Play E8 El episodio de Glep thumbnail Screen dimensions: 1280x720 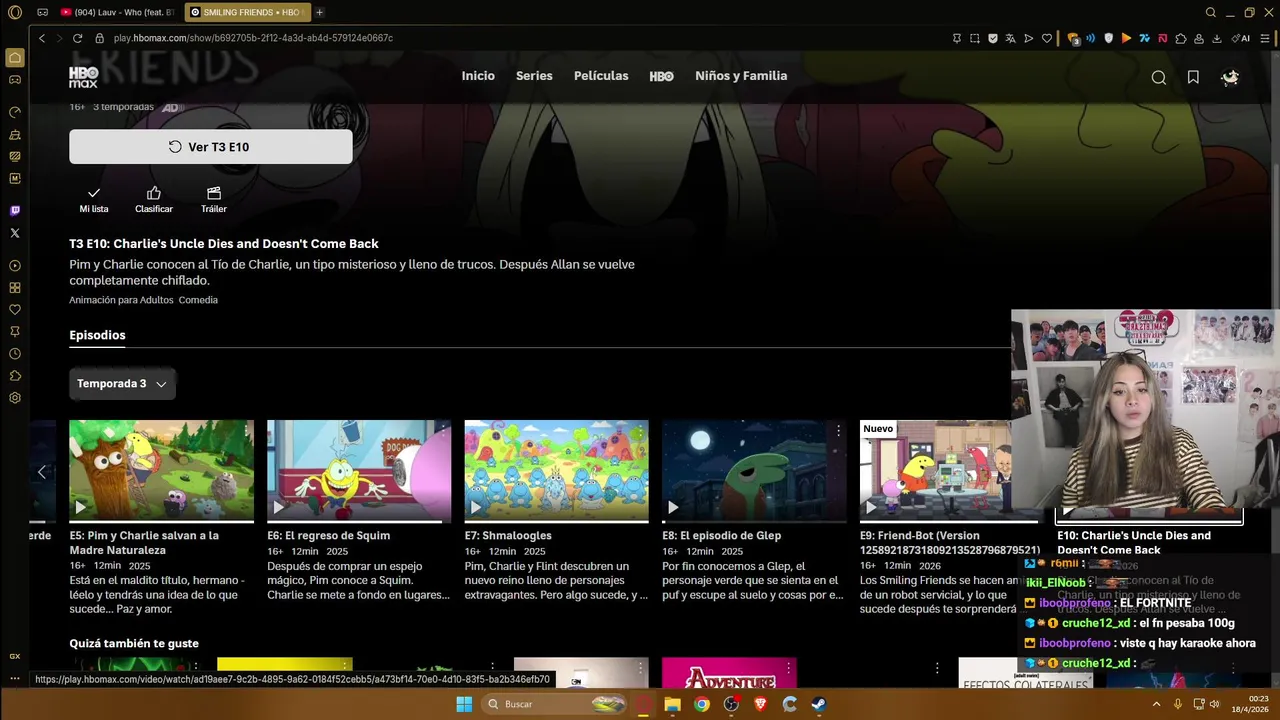coord(754,471)
